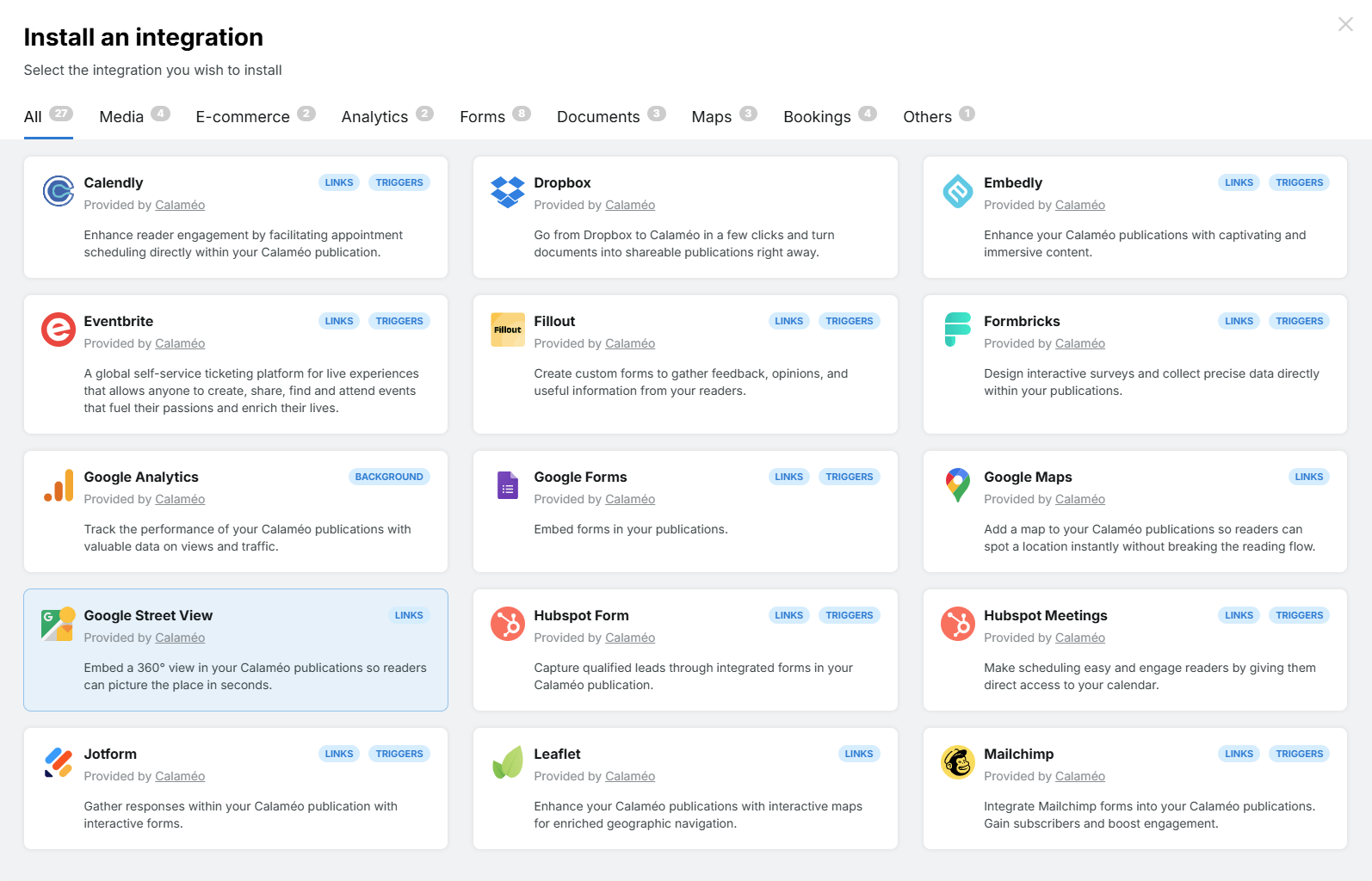The image size is (1372, 881).
Task: Open Calaméo link under Jotform
Action: (180, 776)
